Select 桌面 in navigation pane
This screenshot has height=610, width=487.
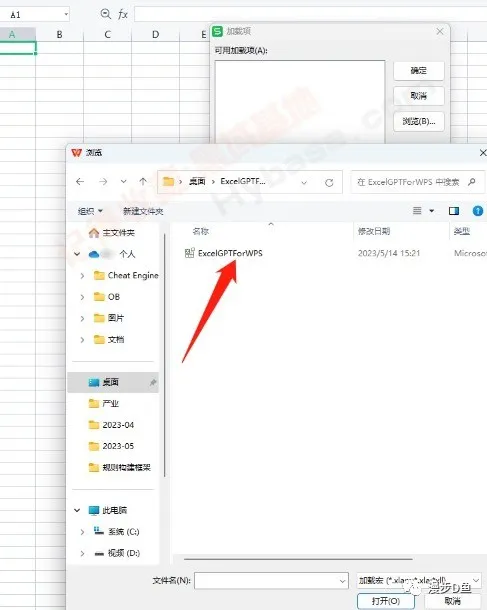coord(113,382)
